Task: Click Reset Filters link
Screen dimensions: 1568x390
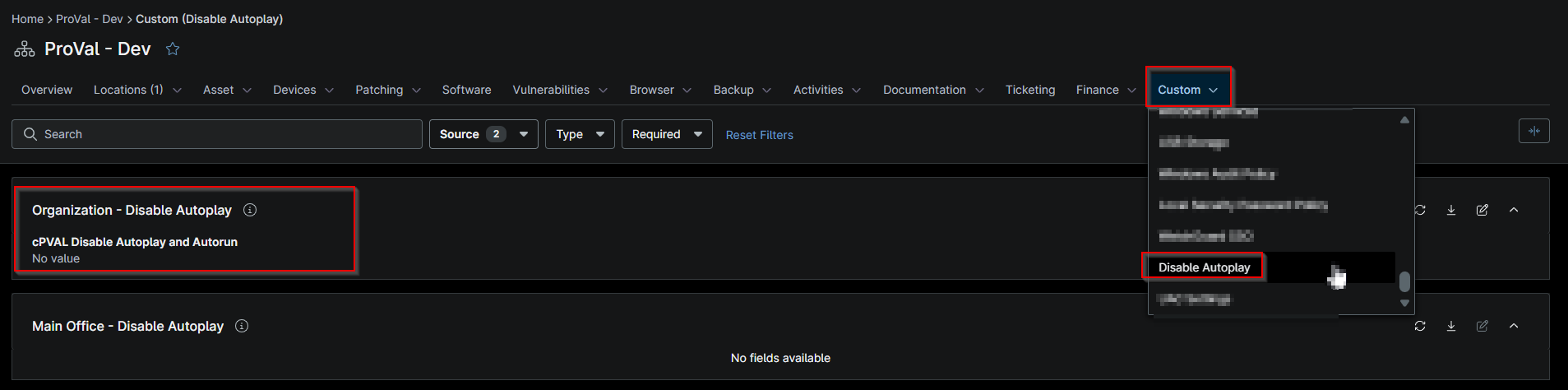Action: (x=760, y=135)
